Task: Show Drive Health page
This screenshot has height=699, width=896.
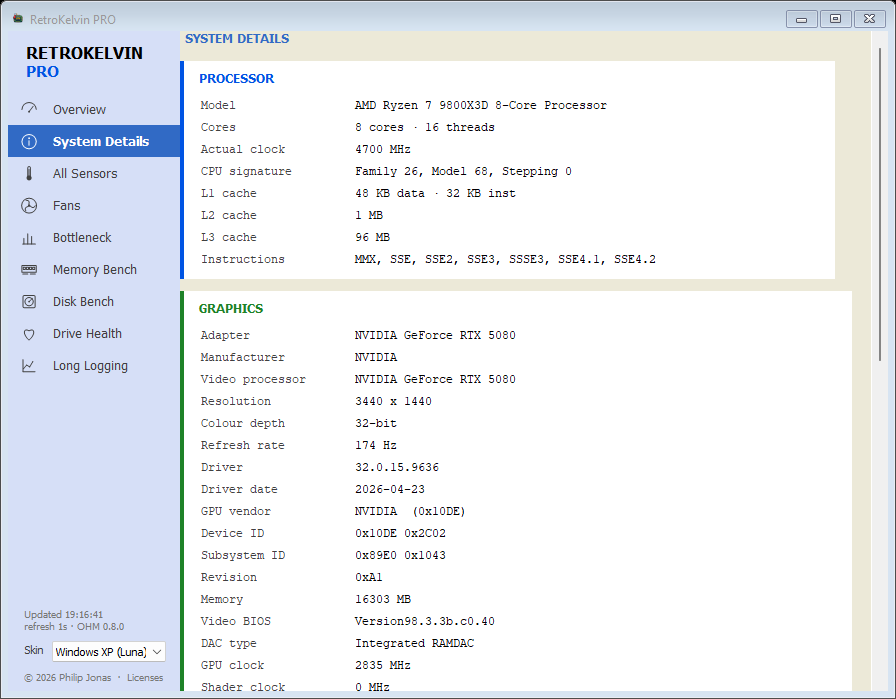Action: pyautogui.click(x=94, y=333)
